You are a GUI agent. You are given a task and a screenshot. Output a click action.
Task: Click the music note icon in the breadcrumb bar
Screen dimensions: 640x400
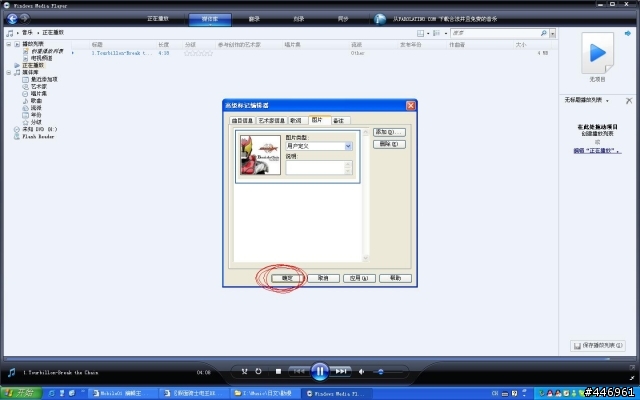tap(10, 33)
